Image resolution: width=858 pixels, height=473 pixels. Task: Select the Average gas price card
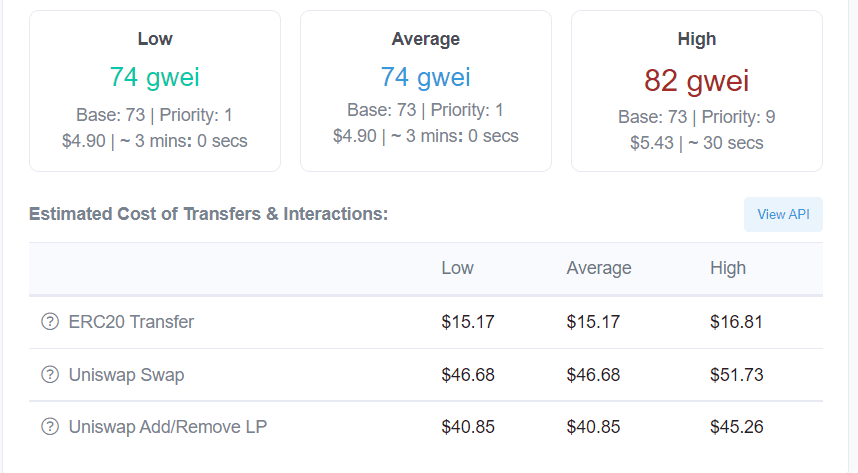(x=426, y=91)
